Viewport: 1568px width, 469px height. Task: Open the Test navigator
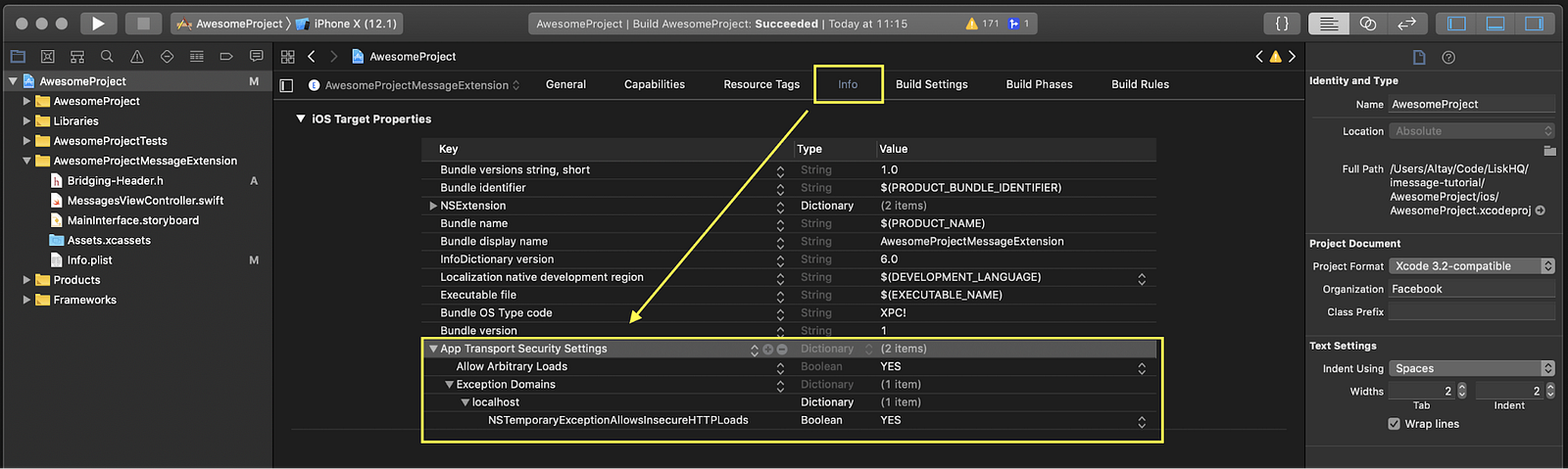coord(167,57)
